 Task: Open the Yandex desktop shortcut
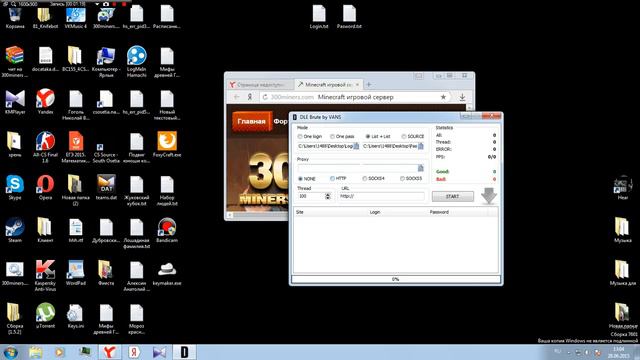pyautogui.click(x=45, y=102)
